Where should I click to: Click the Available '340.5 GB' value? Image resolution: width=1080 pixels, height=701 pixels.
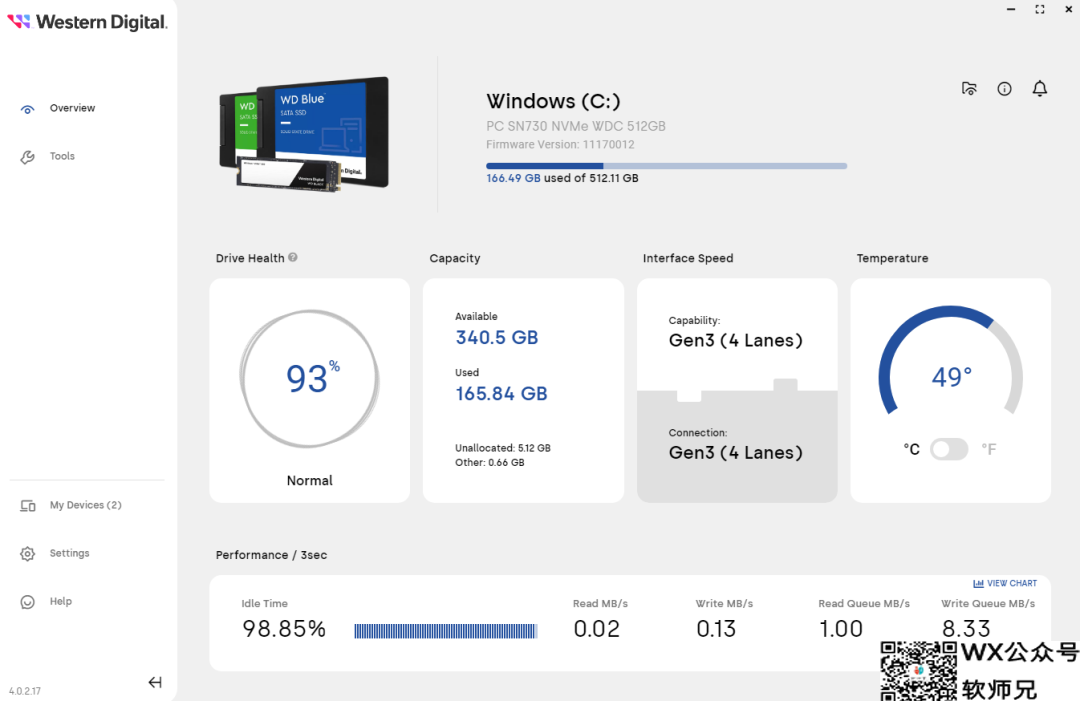point(497,337)
